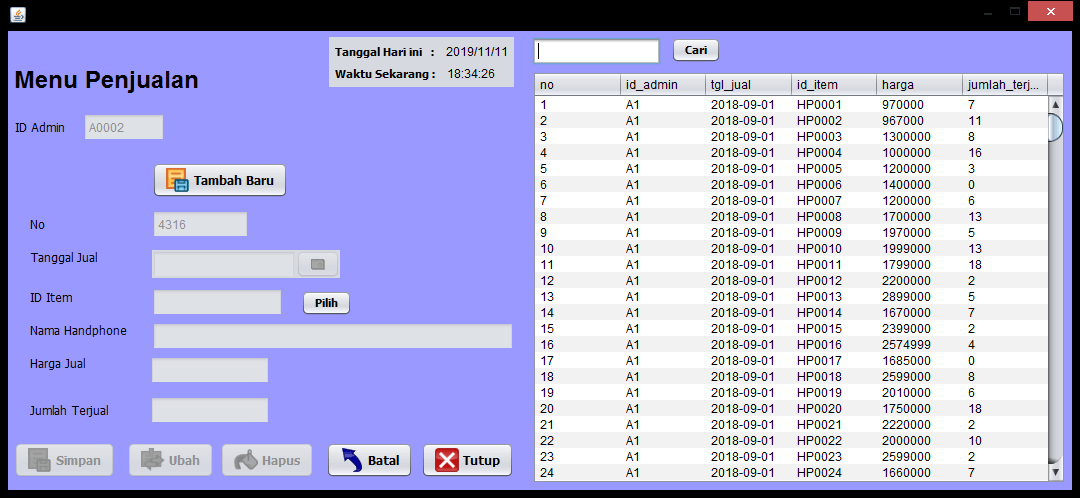Sort table by id_admin column header
Image resolution: width=1080 pixels, height=498 pixels.
click(662, 85)
